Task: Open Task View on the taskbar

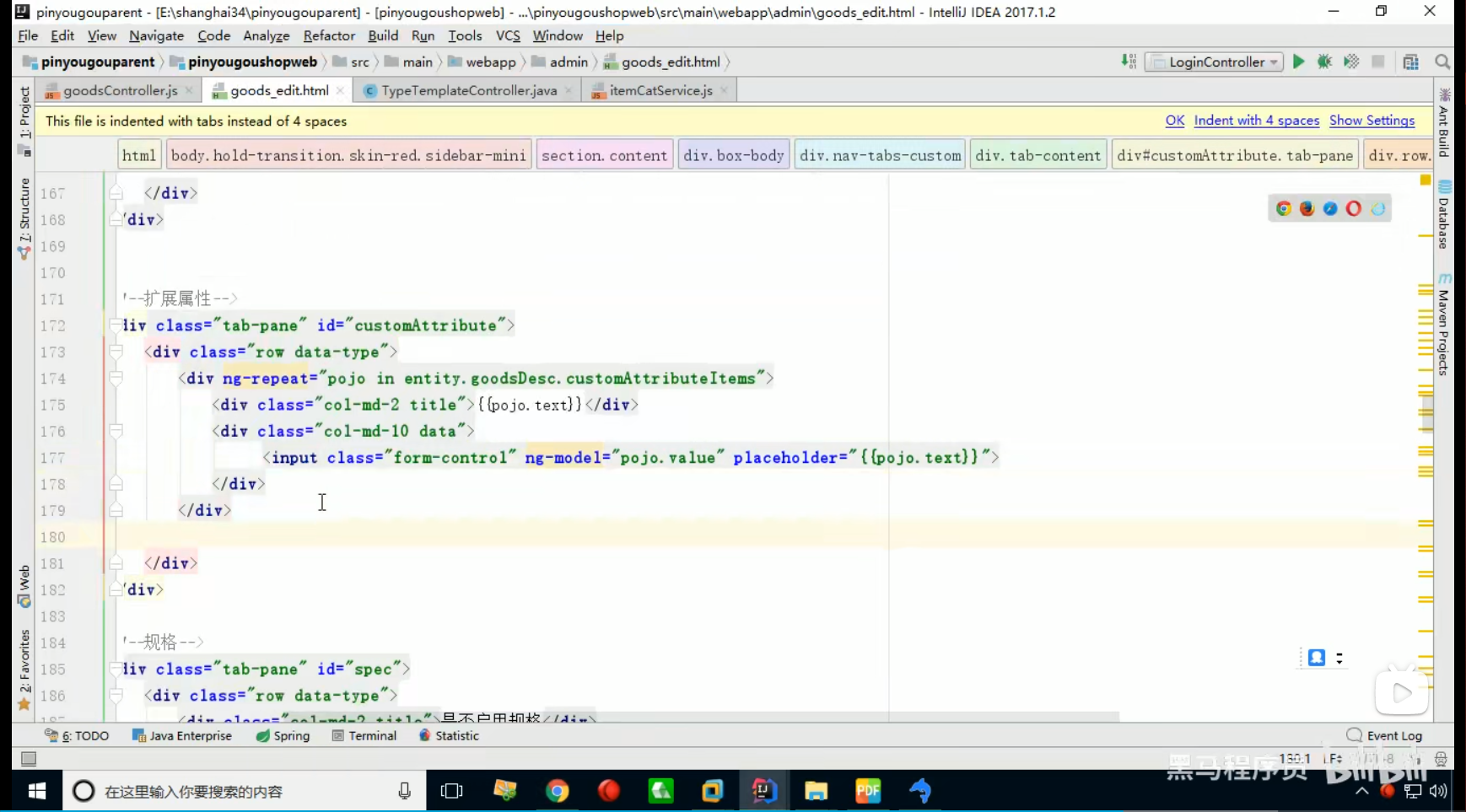Action: [x=452, y=791]
